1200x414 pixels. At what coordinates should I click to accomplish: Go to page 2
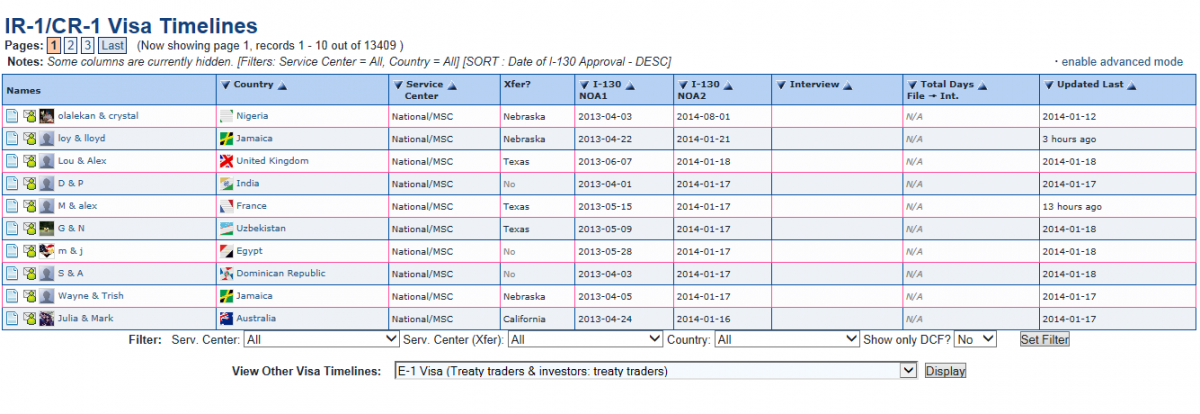pos(70,45)
